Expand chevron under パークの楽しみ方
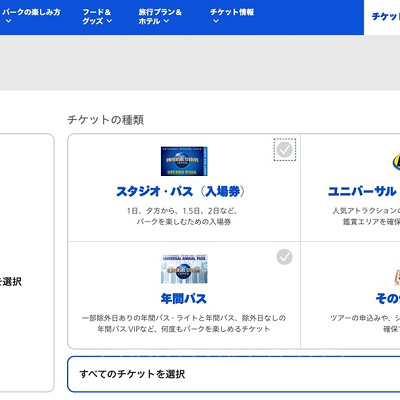Screen dimensions: 400x400 coord(8,21)
